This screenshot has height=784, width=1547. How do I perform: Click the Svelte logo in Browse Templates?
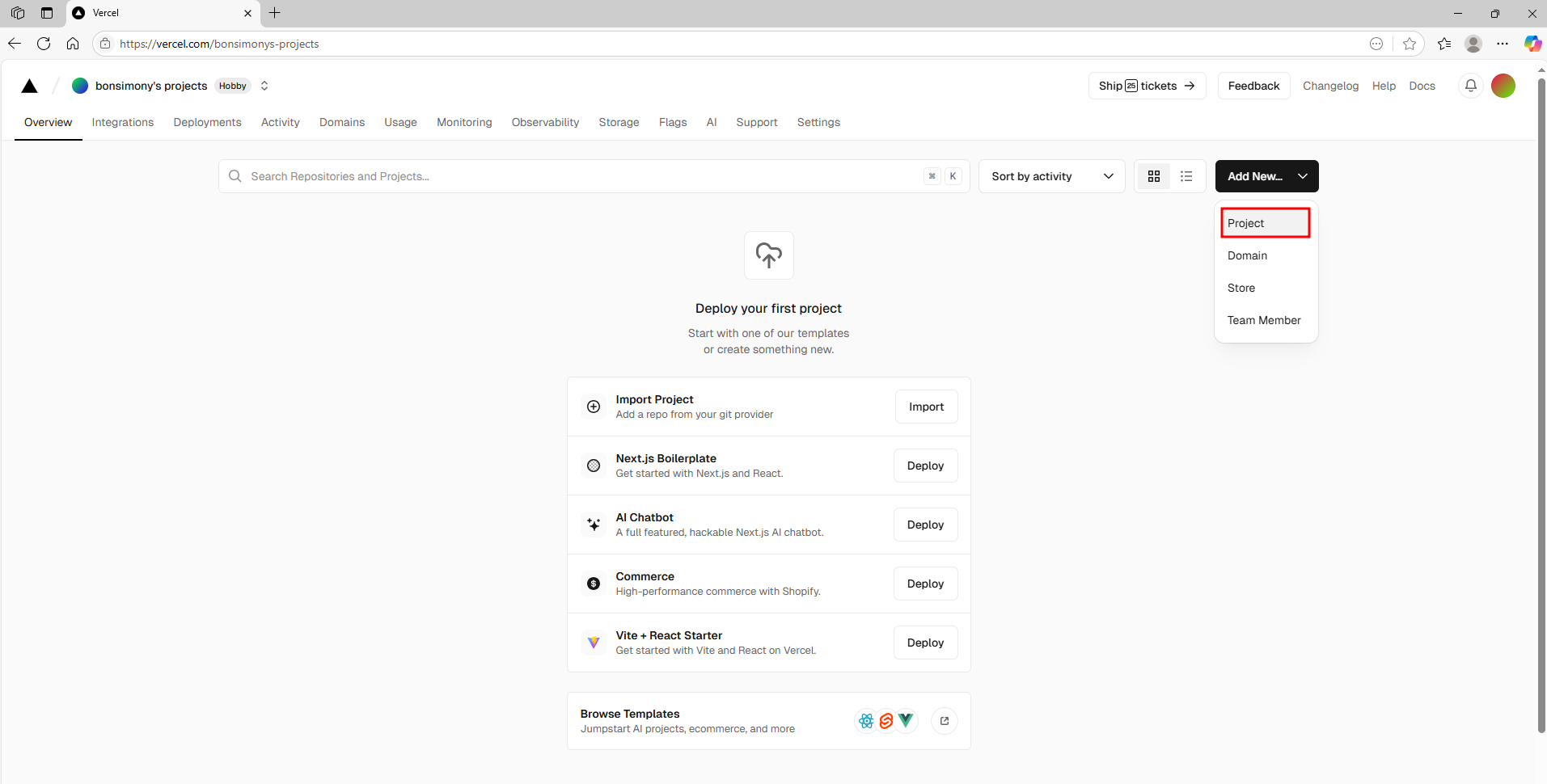point(886,721)
